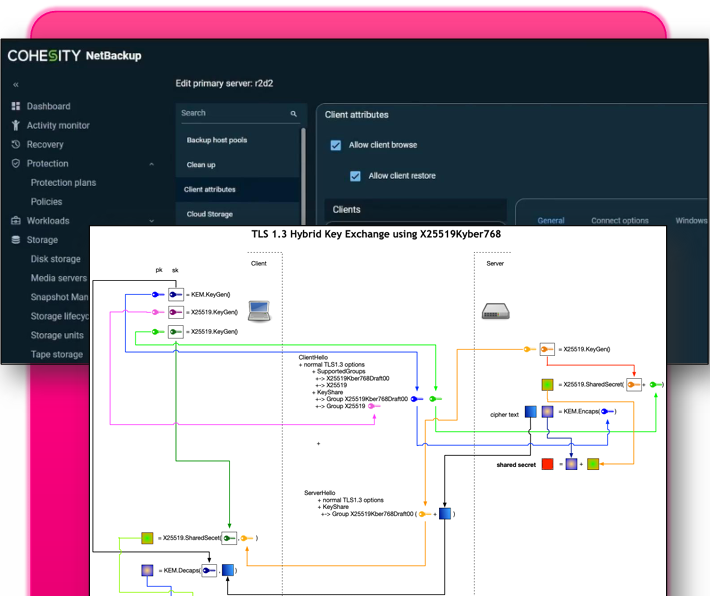This screenshot has height=596, width=710.
Task: Click the Client attributes panel heading
Action: click(x=356, y=115)
